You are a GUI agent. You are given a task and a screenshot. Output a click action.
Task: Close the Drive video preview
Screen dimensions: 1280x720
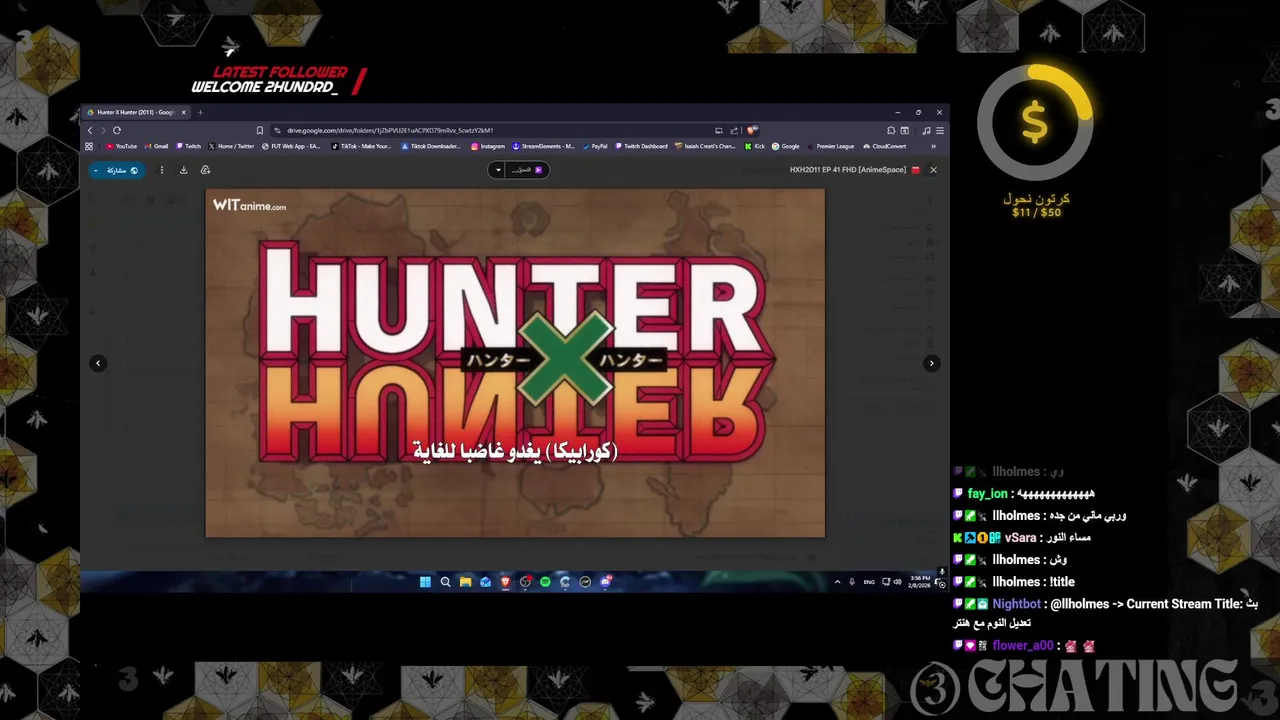tap(933, 170)
